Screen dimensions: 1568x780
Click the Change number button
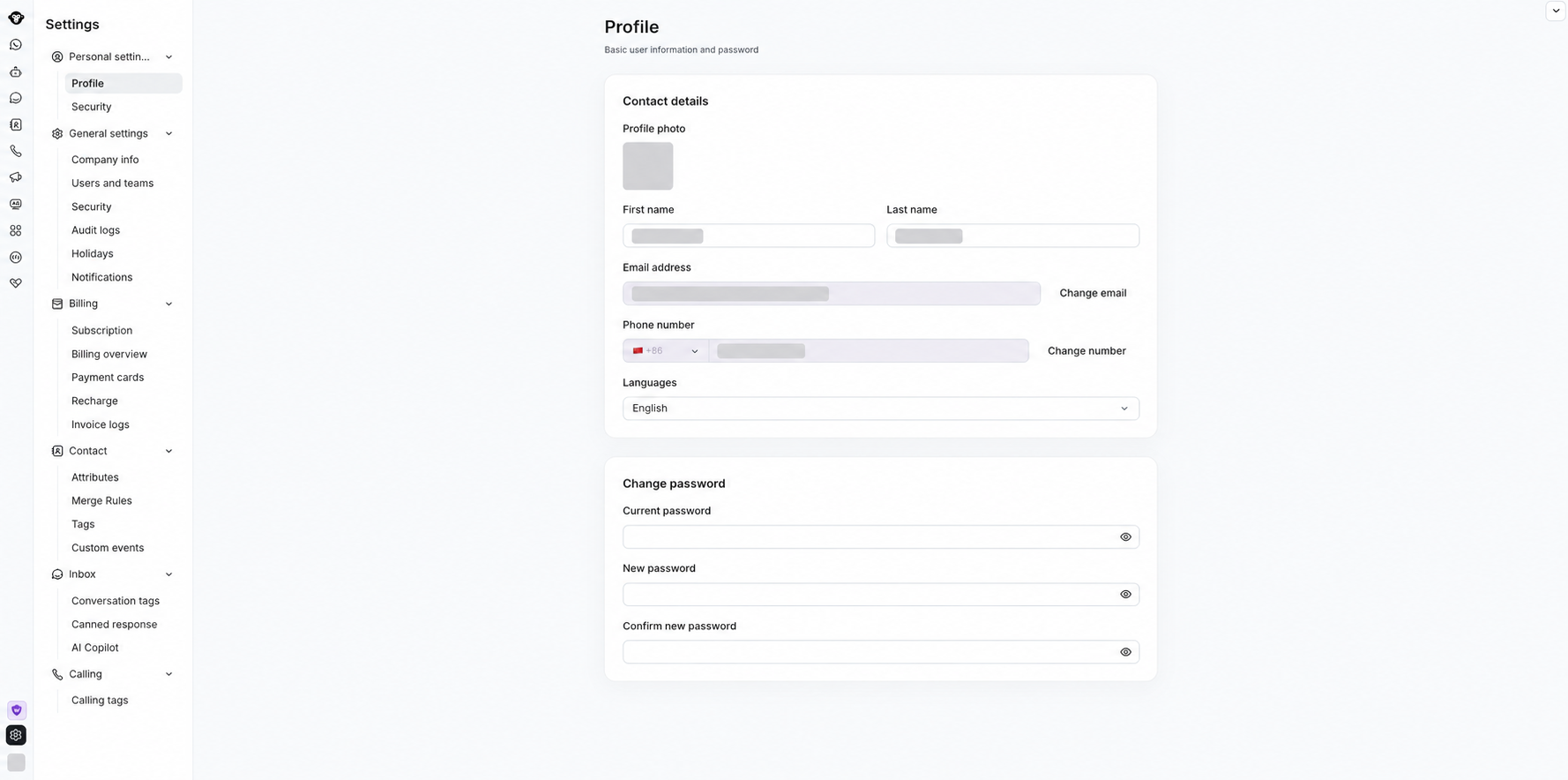(1086, 351)
